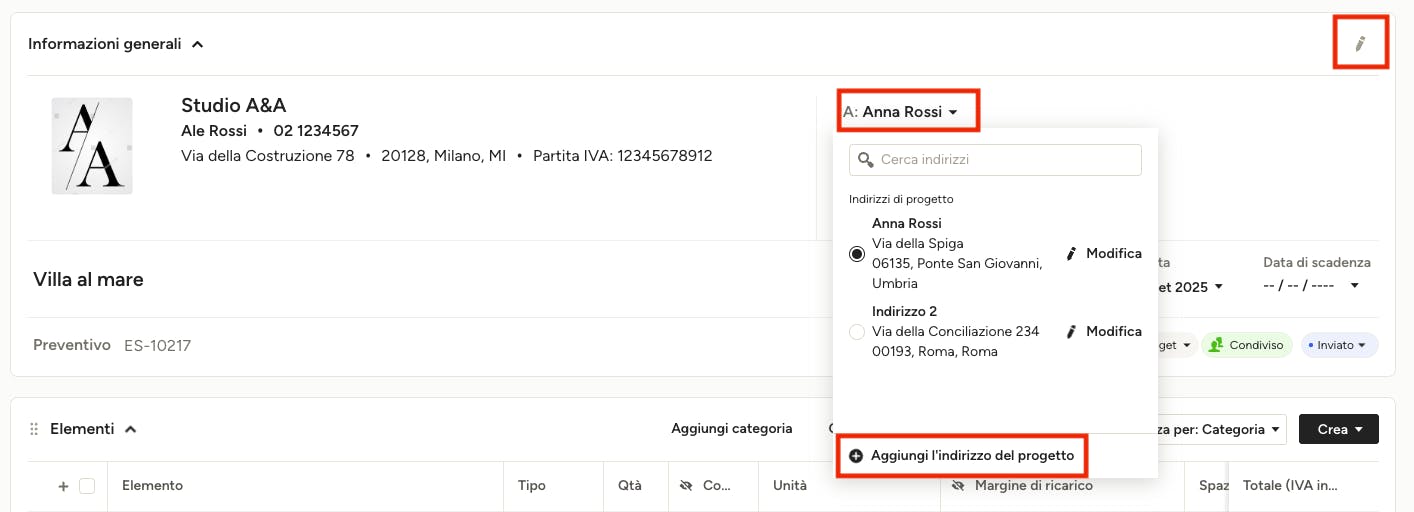
Task: Click Aggiungi categoria
Action: (x=732, y=429)
